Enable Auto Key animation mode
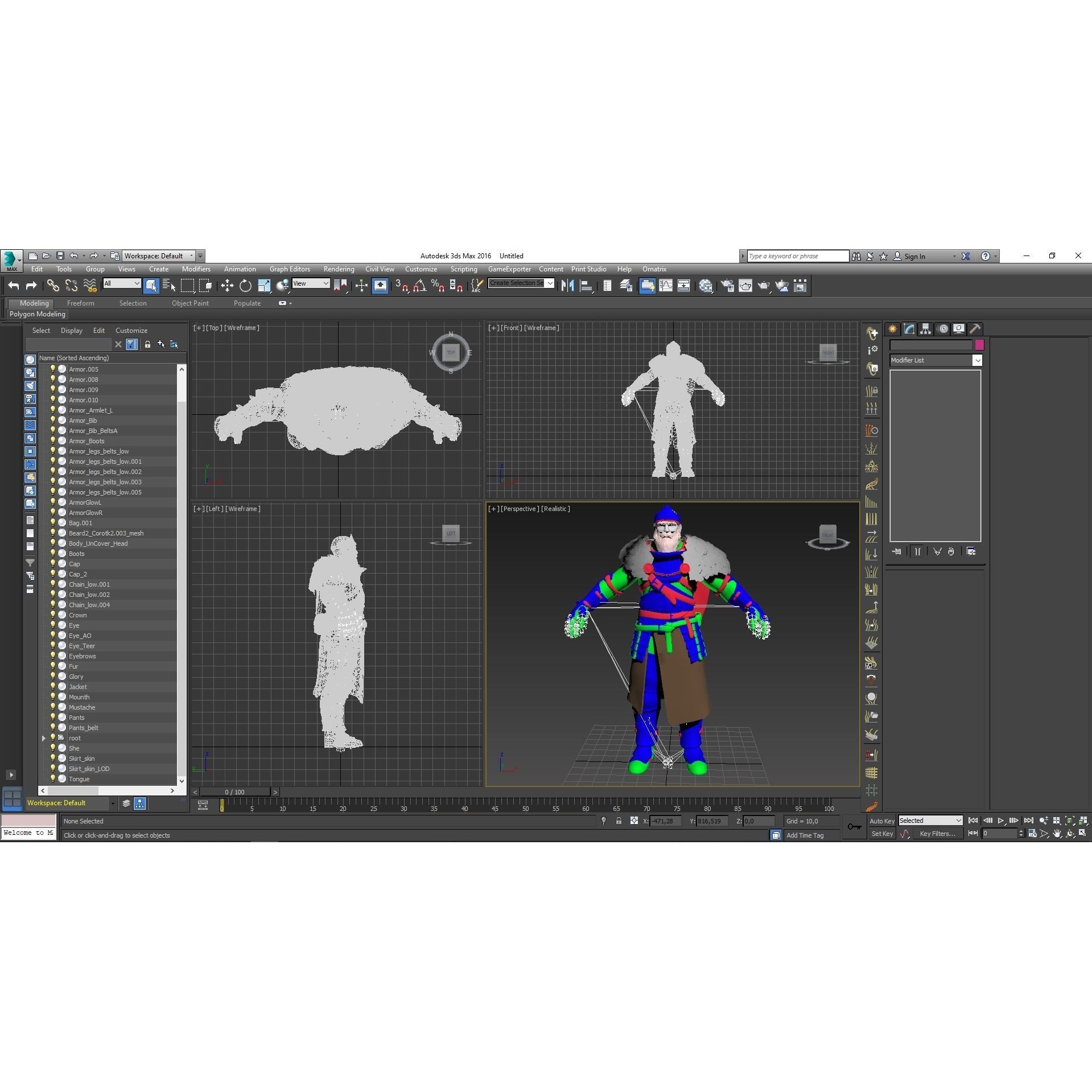 pyautogui.click(x=882, y=821)
